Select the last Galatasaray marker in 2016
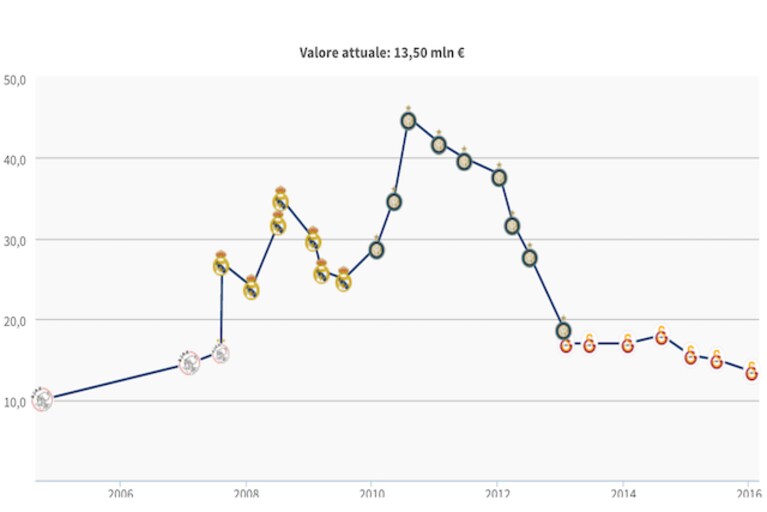This screenshot has width=767, height=512. pyautogui.click(x=752, y=373)
